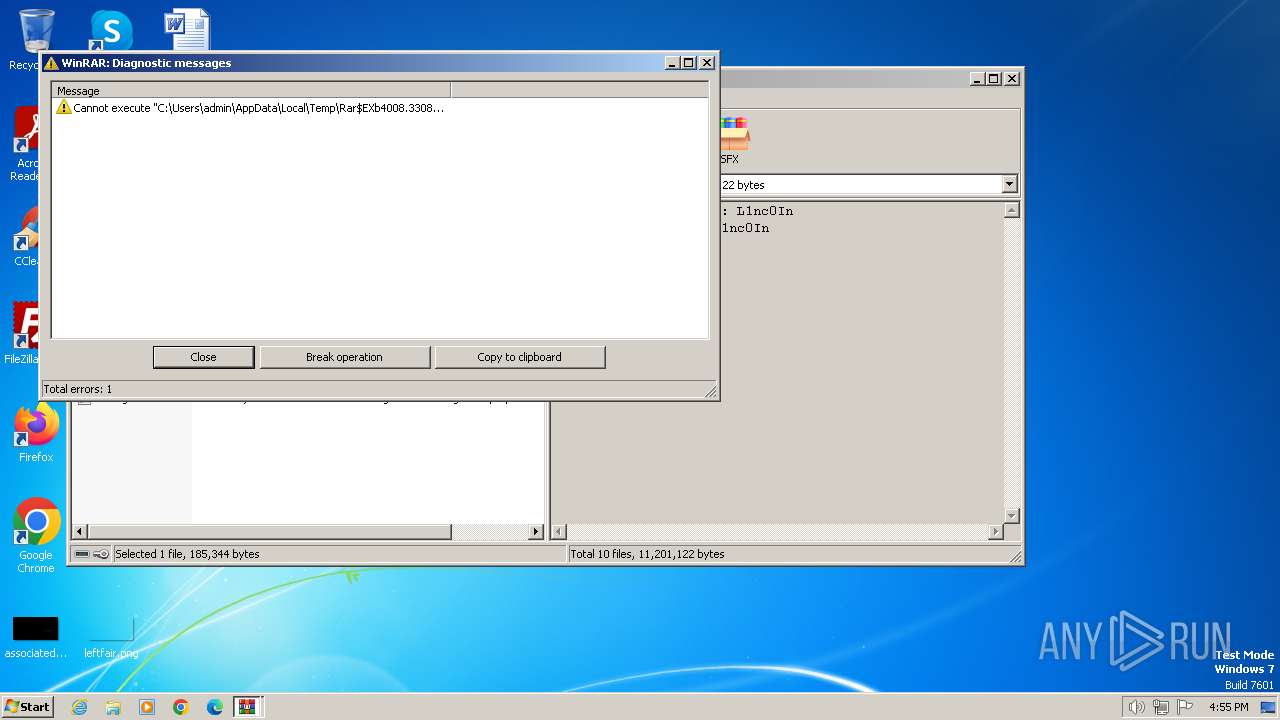Click the 'Total errors: 1' status text
Screen dimensions: 1280x720
coord(78,389)
